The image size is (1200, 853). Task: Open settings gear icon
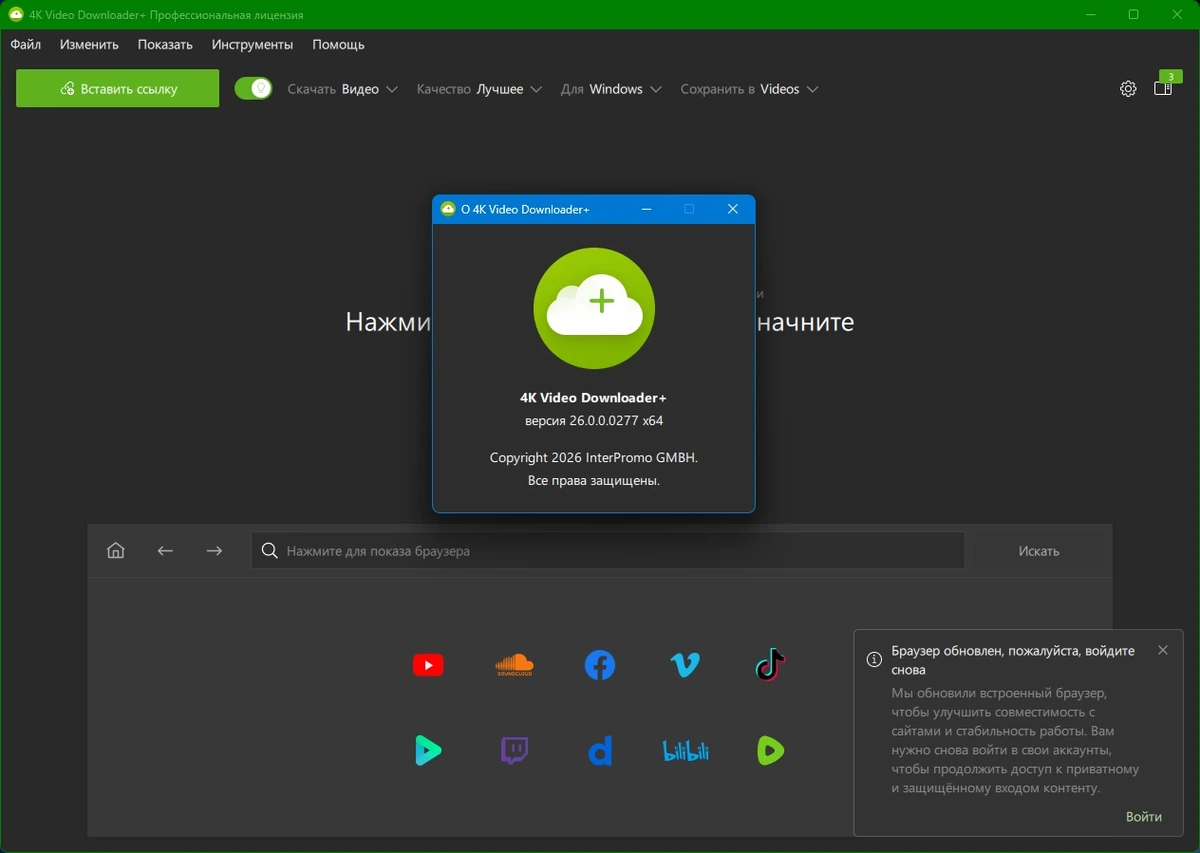click(1128, 89)
